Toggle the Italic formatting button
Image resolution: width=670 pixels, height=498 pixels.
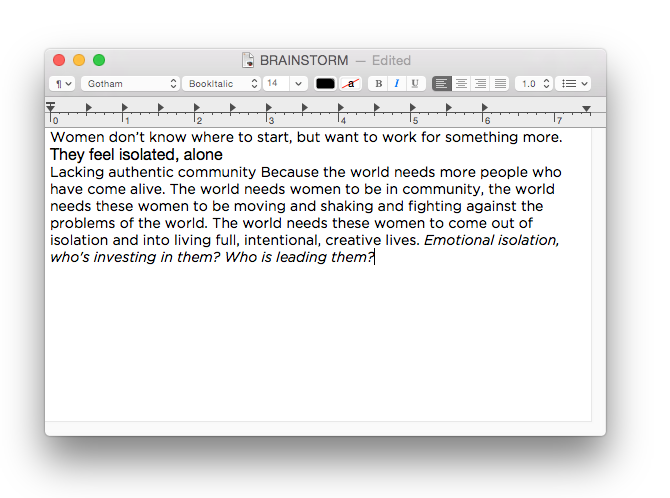point(396,84)
